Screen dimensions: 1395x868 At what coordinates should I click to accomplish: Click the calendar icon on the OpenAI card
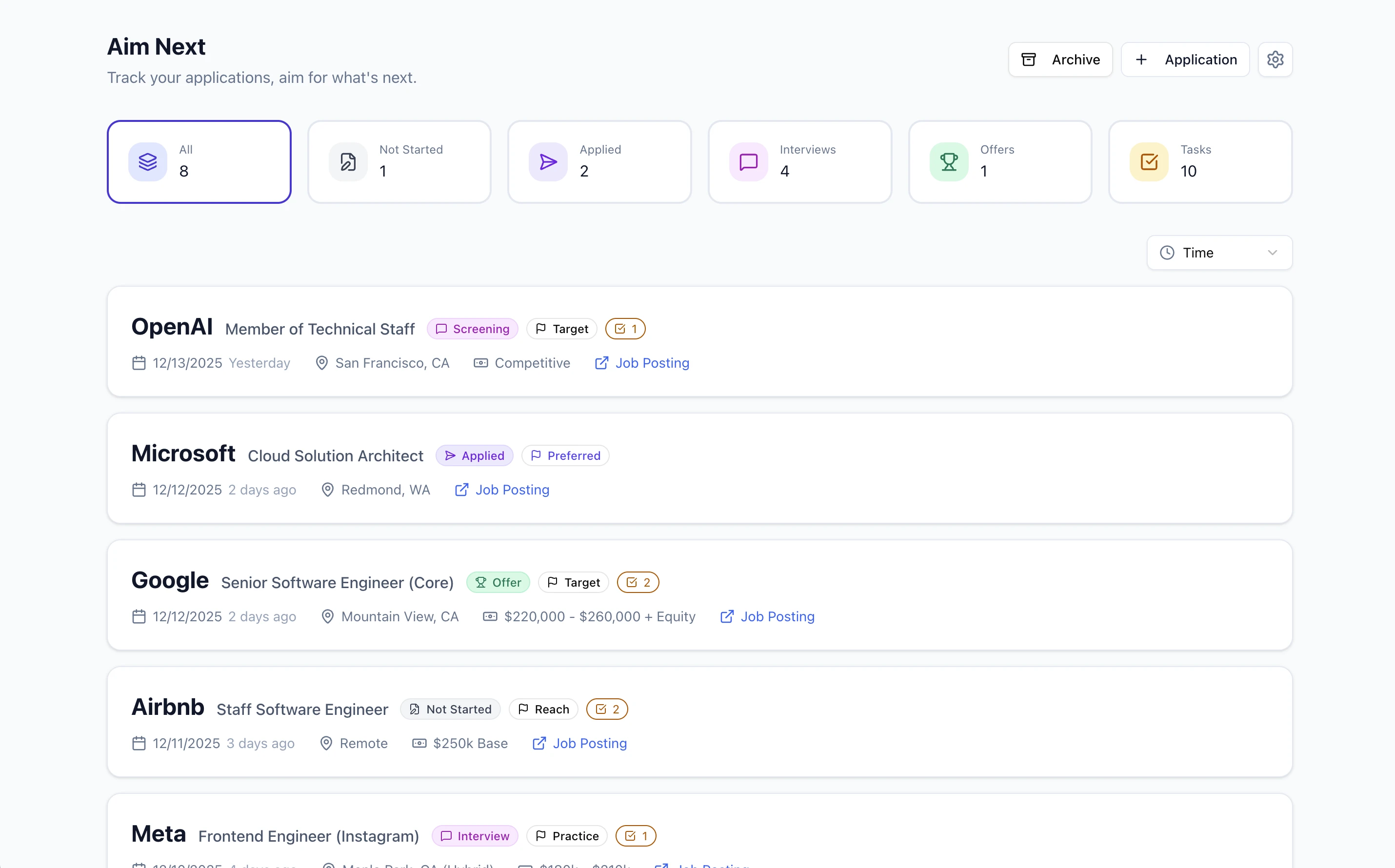[139, 363]
